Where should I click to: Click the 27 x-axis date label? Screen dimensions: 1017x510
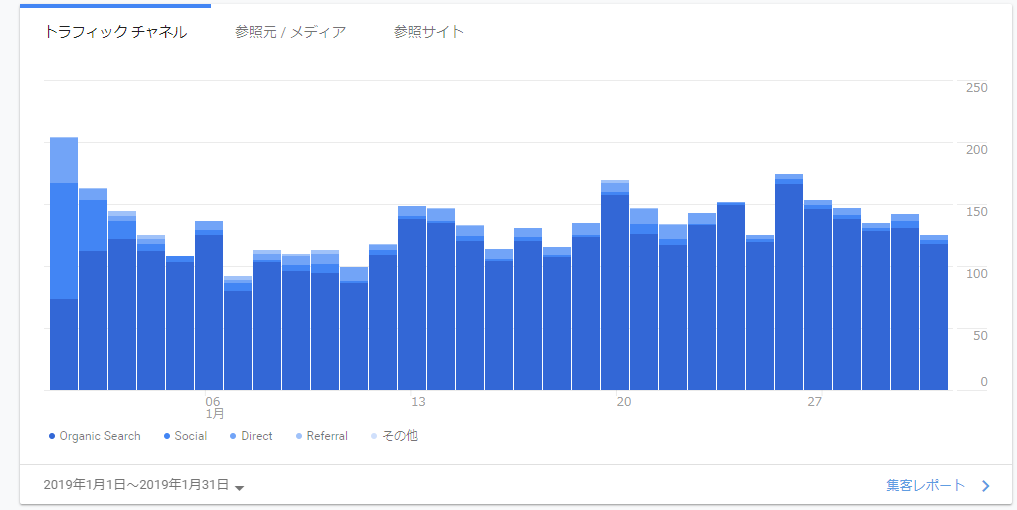[815, 402]
